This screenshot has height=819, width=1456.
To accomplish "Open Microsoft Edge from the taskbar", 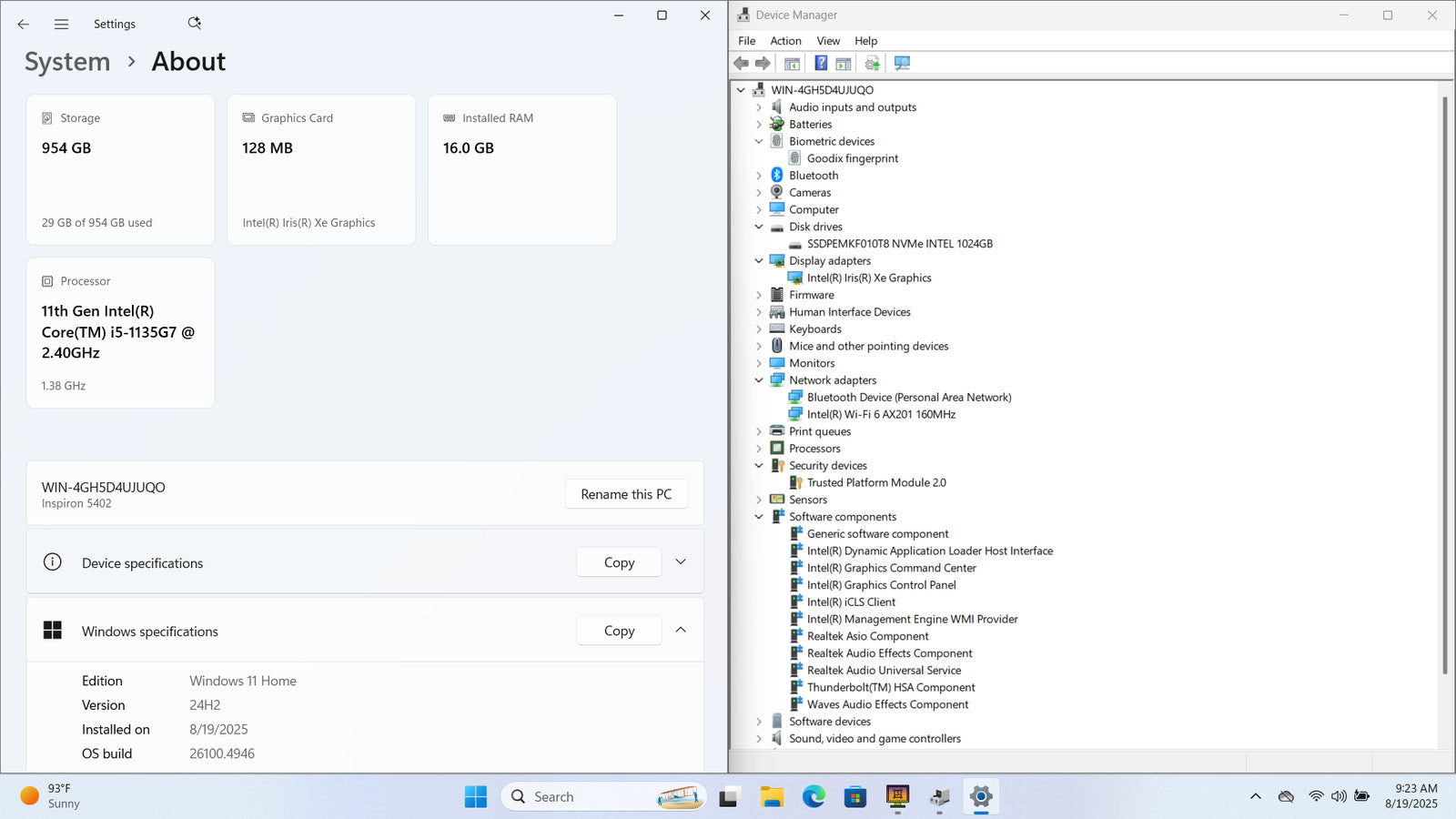I will pos(814,797).
